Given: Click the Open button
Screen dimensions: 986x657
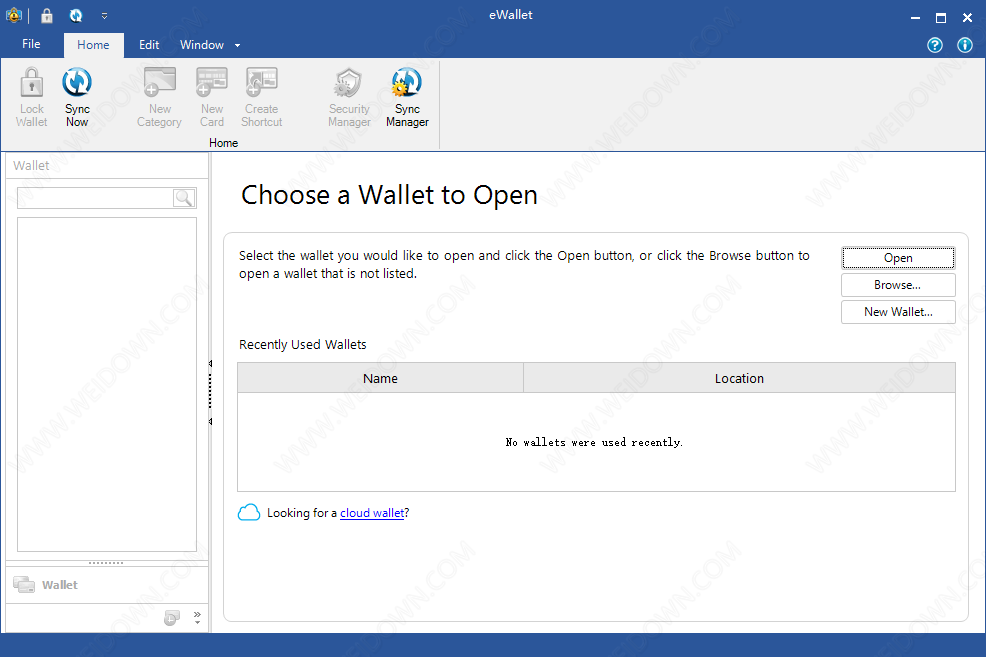Looking at the screenshot, I should click(x=898, y=258).
